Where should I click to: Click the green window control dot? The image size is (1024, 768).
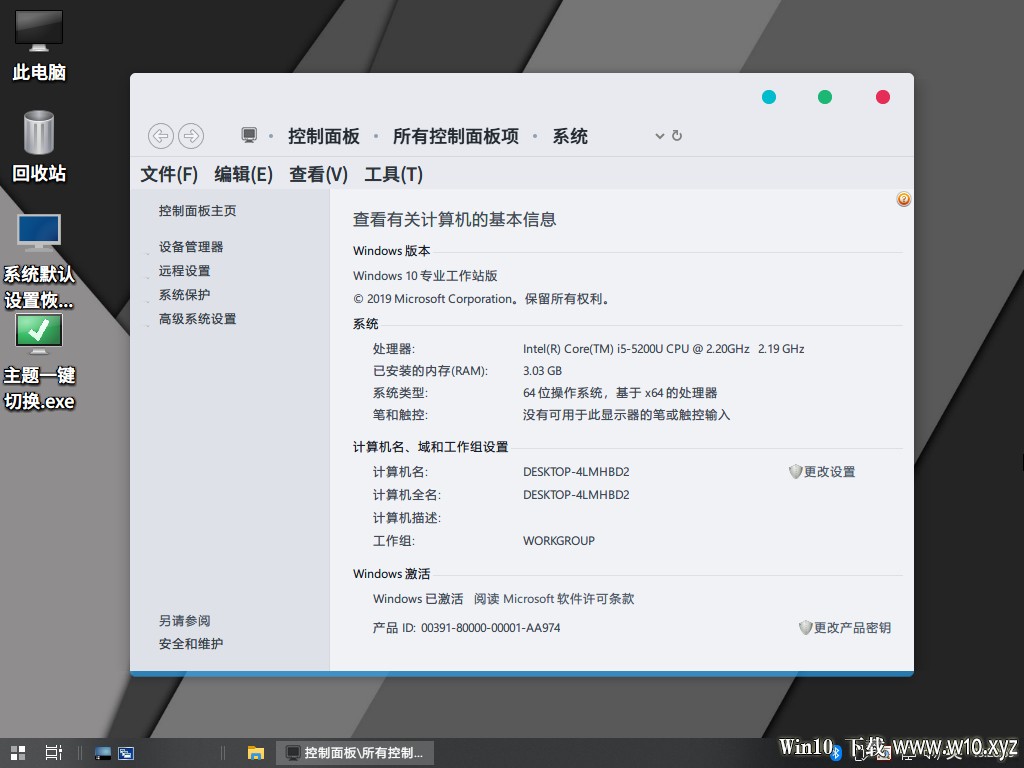(825, 97)
